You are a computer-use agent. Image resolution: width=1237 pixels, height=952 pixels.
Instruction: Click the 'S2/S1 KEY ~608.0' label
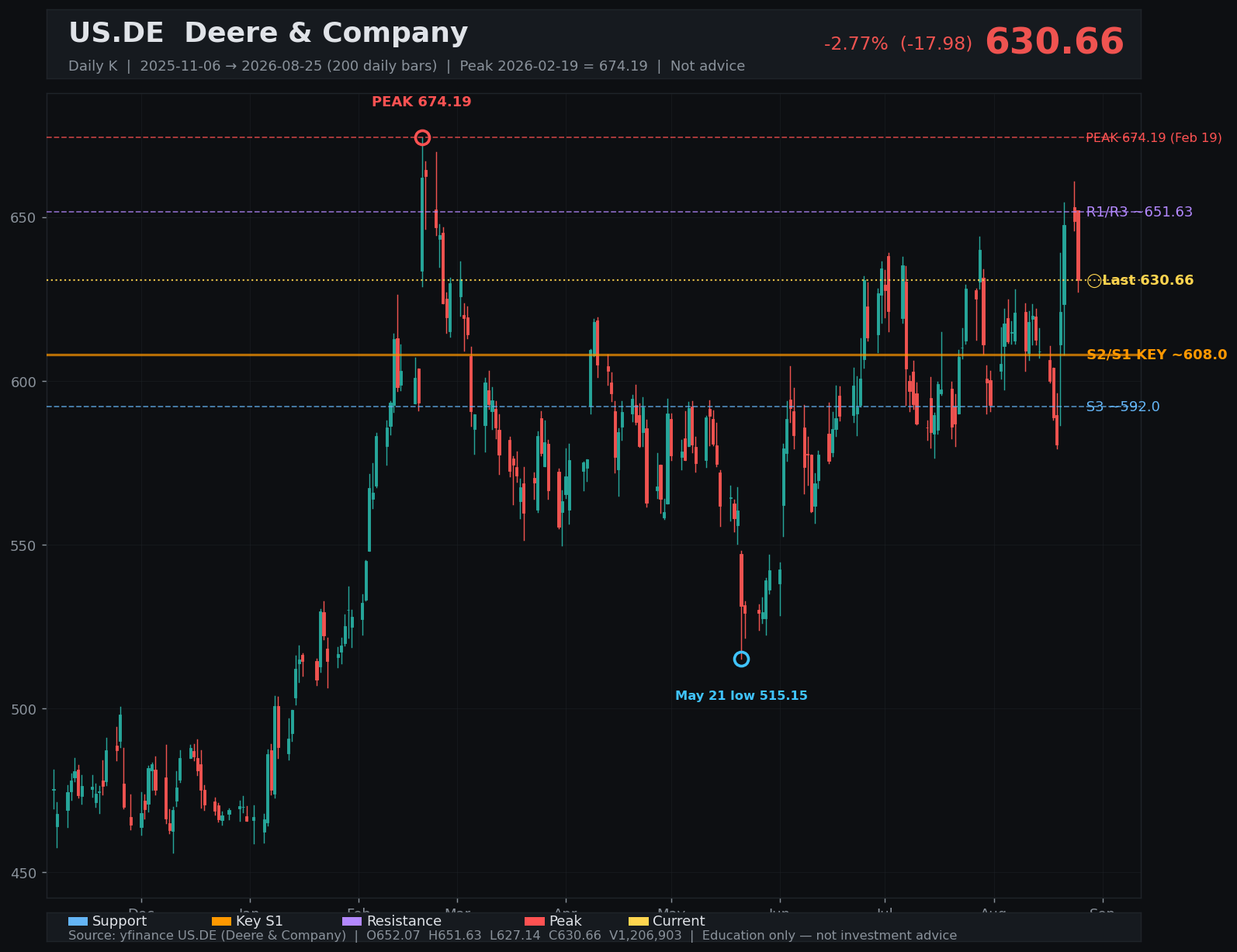1156,355
